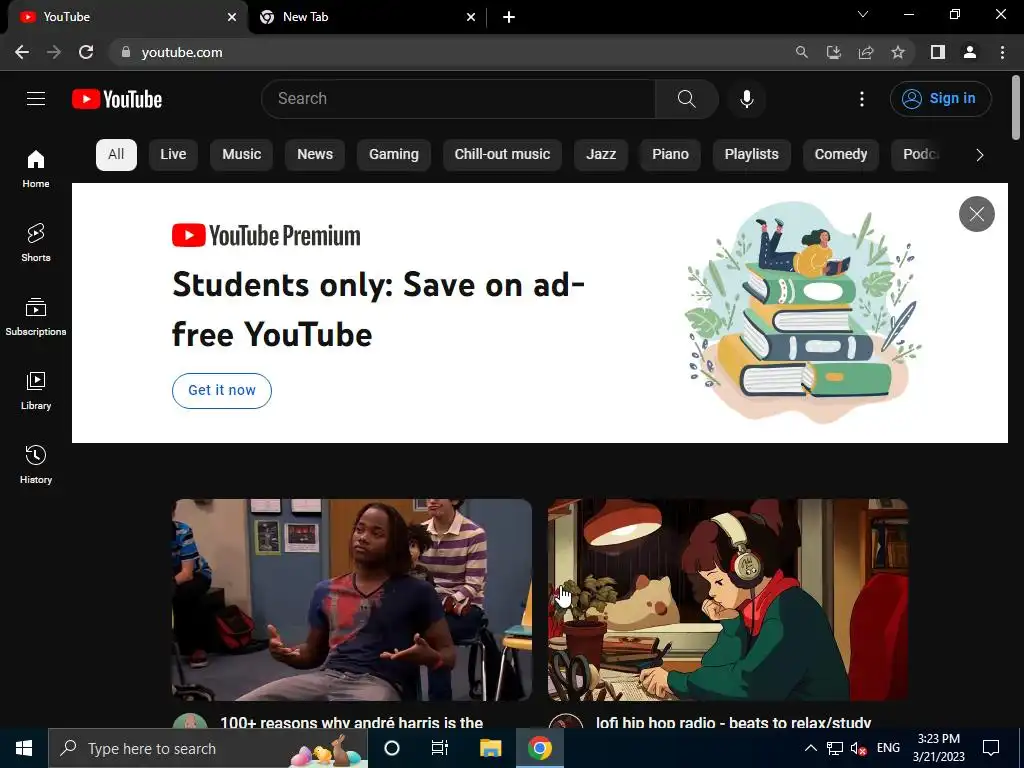Image resolution: width=1024 pixels, height=768 pixels.
Task: Open a new tab with the plus button
Action: [509, 17]
